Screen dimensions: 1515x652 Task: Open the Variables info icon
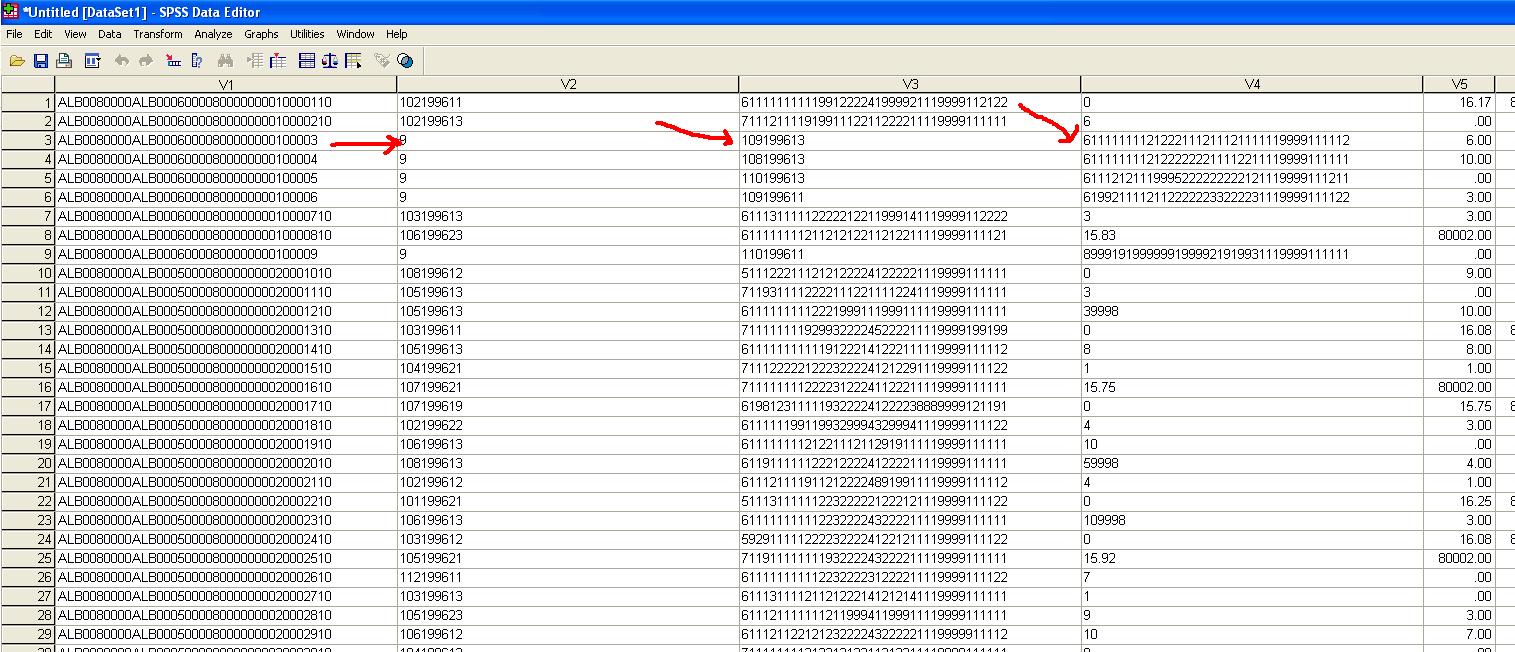click(196, 61)
